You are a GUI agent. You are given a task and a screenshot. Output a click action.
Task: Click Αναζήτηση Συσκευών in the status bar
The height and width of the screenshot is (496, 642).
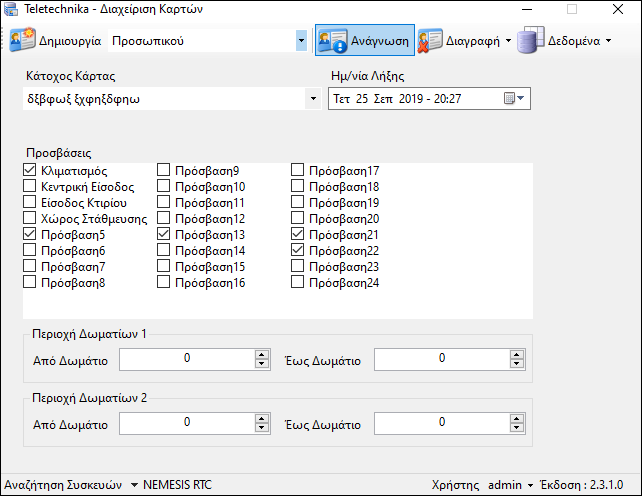pyautogui.click(x=63, y=485)
